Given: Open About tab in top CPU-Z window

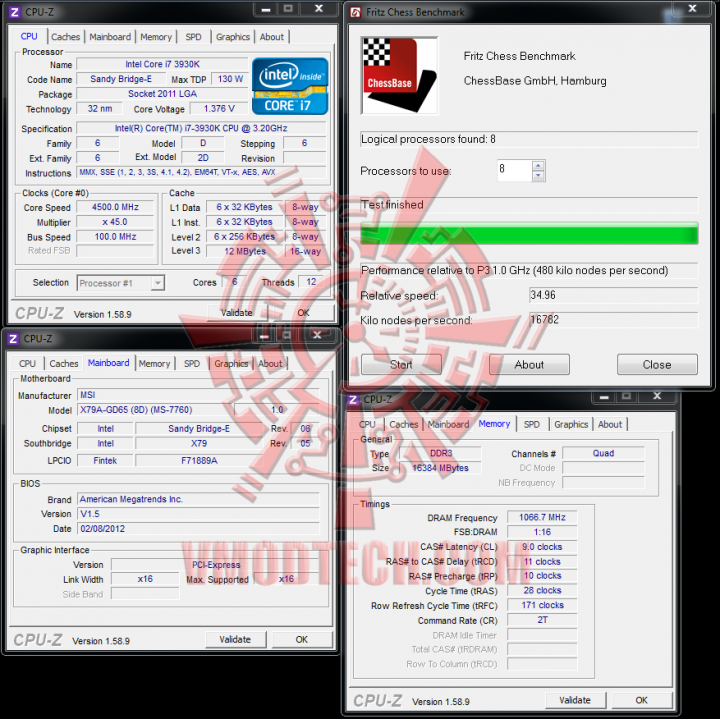Looking at the screenshot, I should [x=272, y=37].
